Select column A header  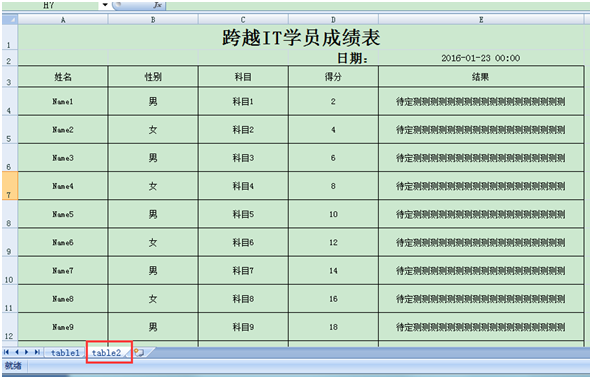[63, 20]
